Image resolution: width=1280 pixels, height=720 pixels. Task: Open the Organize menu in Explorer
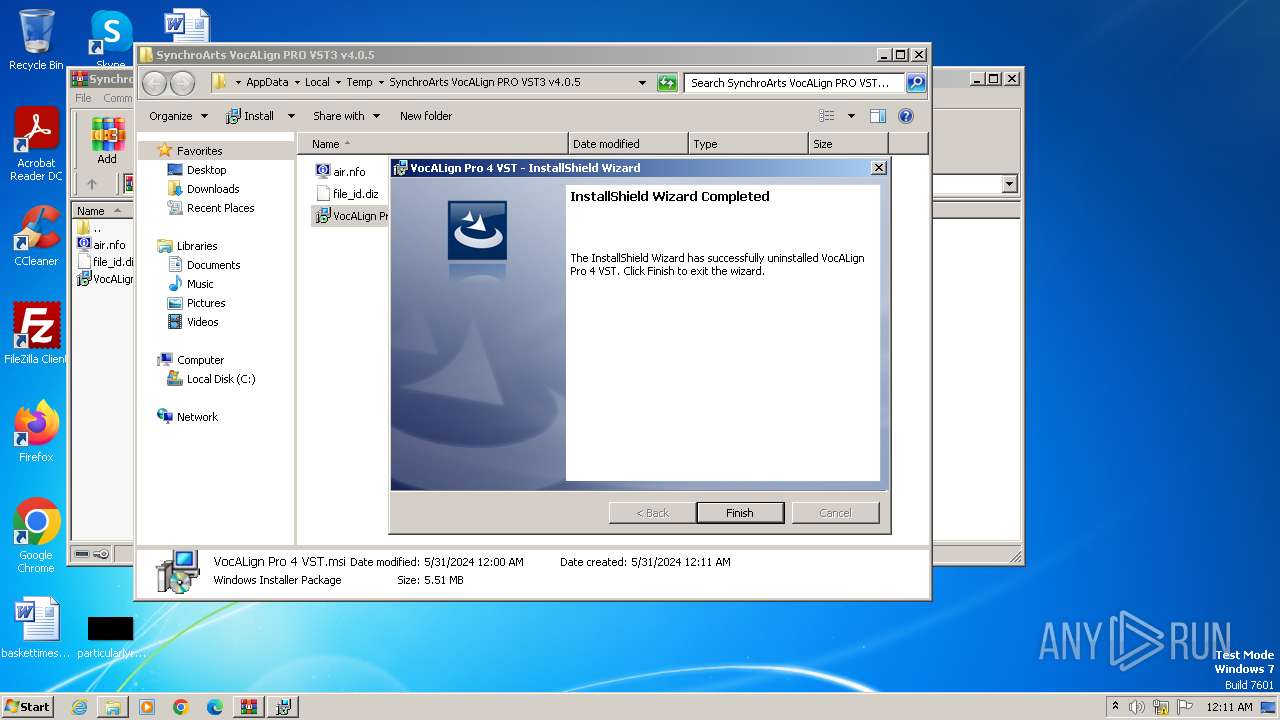pyautogui.click(x=178, y=116)
